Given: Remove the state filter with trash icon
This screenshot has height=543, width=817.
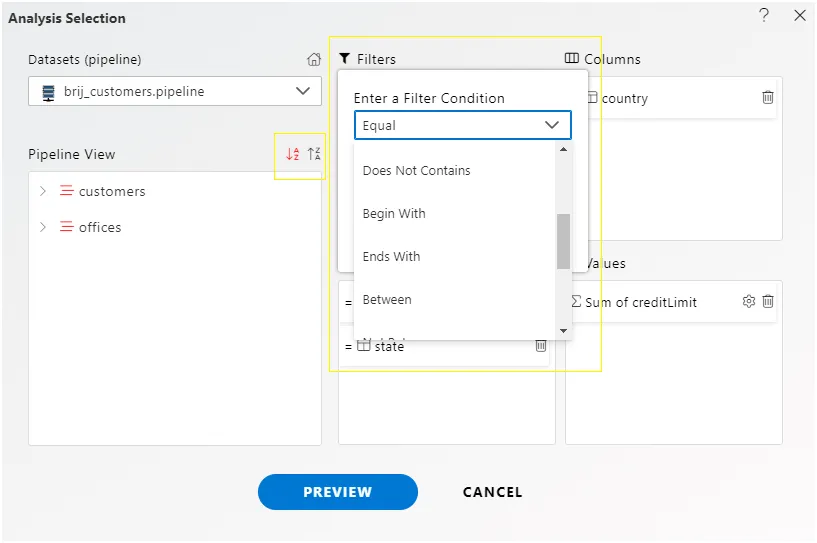Looking at the screenshot, I should [x=540, y=345].
